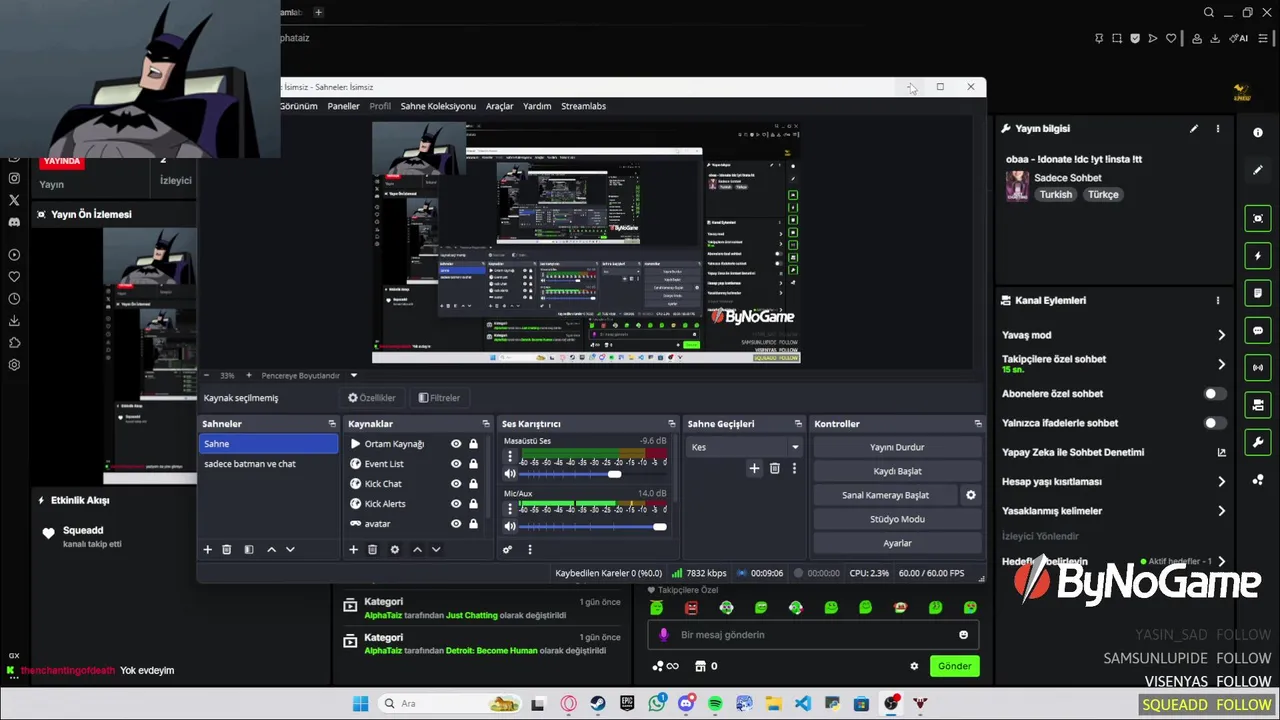The image size is (1280, 720).
Task: Click Kaydı Başlat button
Action: (x=897, y=471)
